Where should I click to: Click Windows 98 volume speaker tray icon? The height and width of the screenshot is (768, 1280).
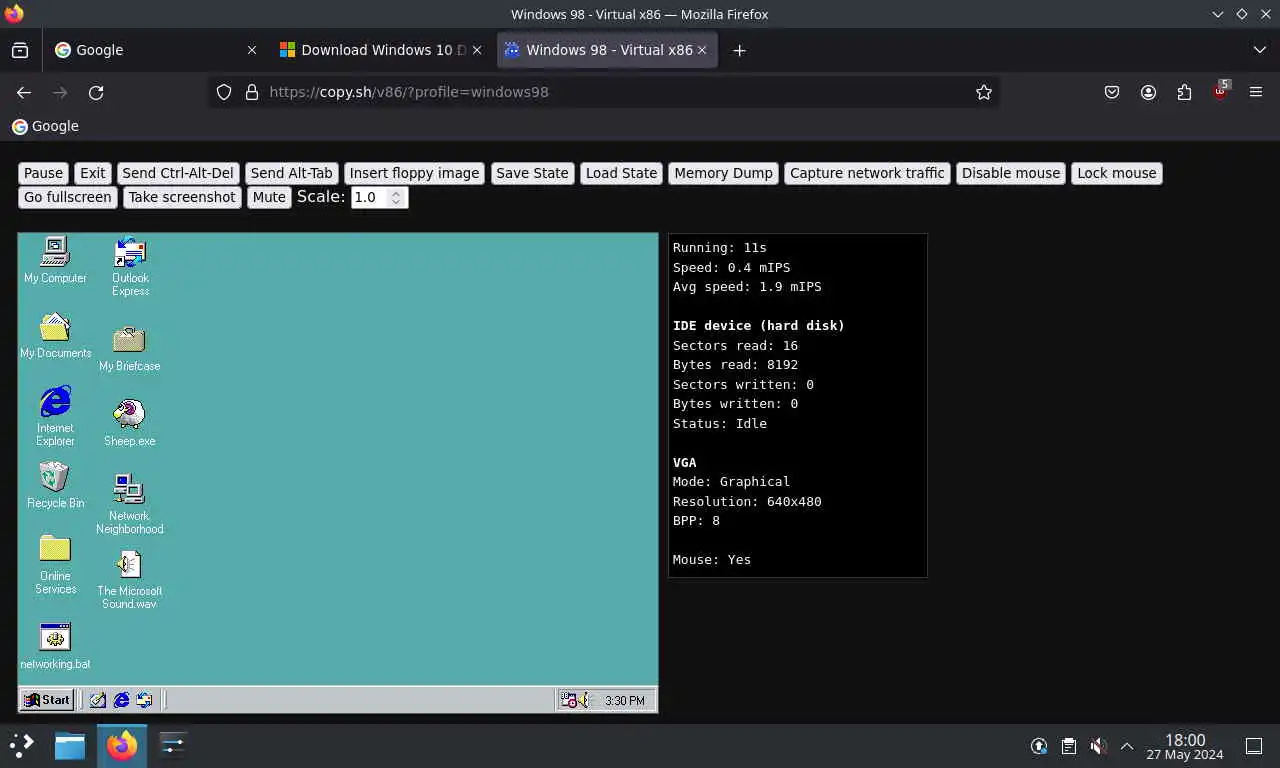(584, 700)
